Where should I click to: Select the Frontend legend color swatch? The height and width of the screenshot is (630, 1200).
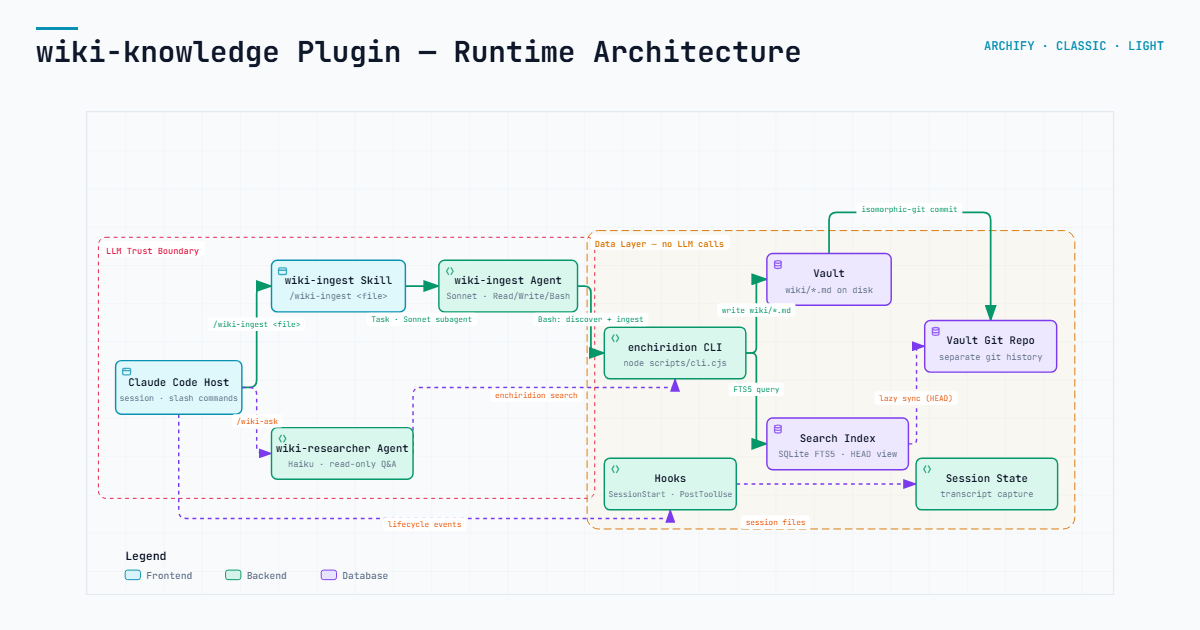click(133, 575)
